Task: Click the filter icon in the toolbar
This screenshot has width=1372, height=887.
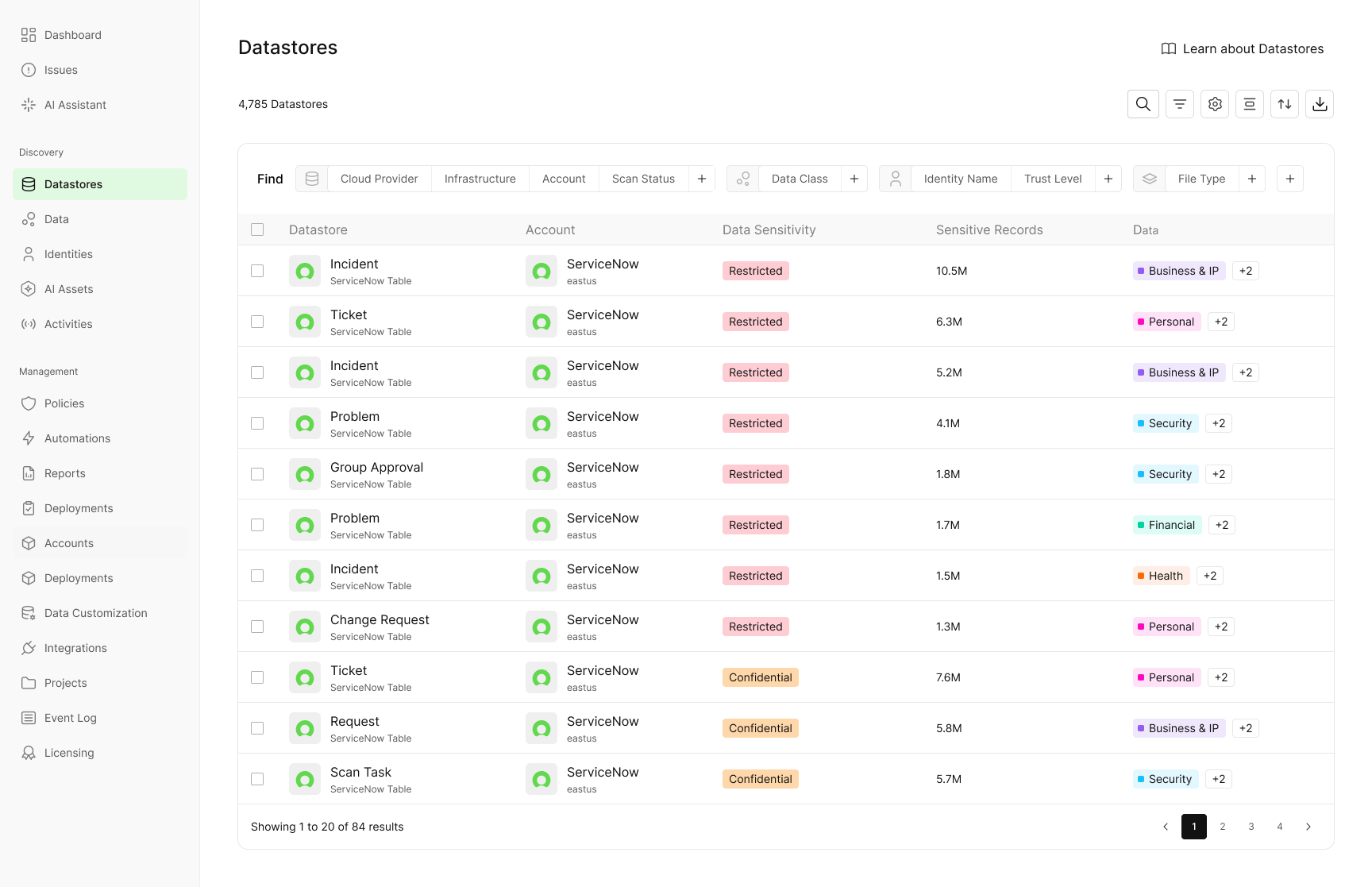Action: [x=1179, y=104]
